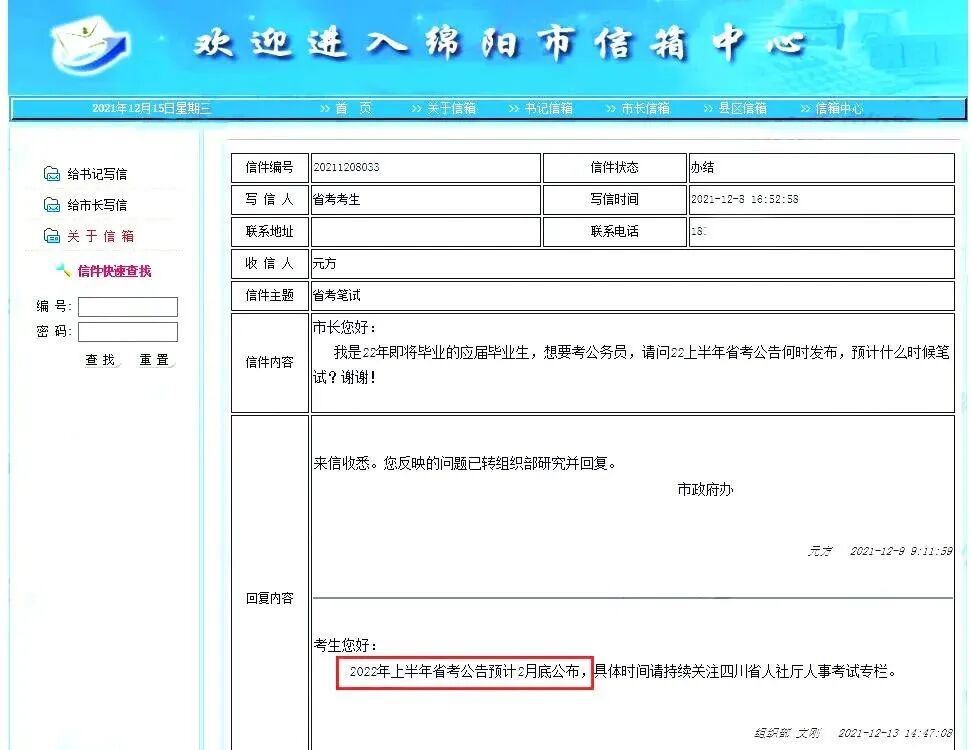
Task: Click the 联系地址 label cell
Action: pos(269,232)
